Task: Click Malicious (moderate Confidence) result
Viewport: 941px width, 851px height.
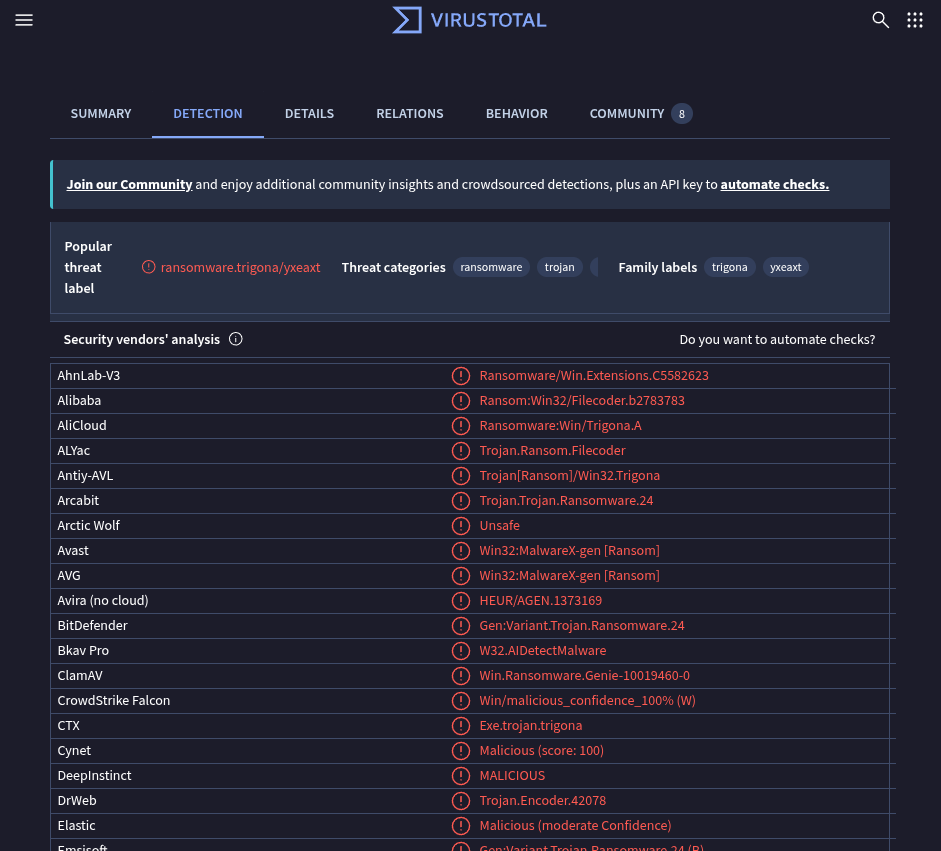Action: pos(575,826)
